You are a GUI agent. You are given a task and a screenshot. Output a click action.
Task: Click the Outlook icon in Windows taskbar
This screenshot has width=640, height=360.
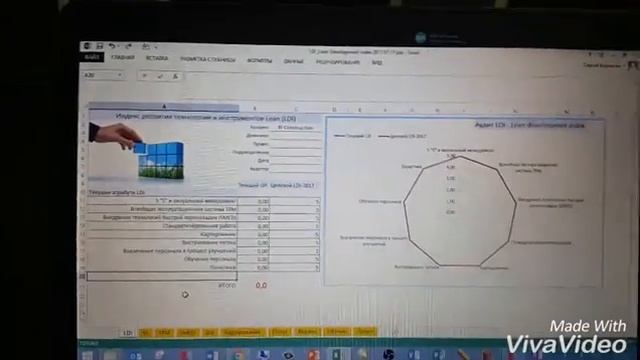coord(136,355)
